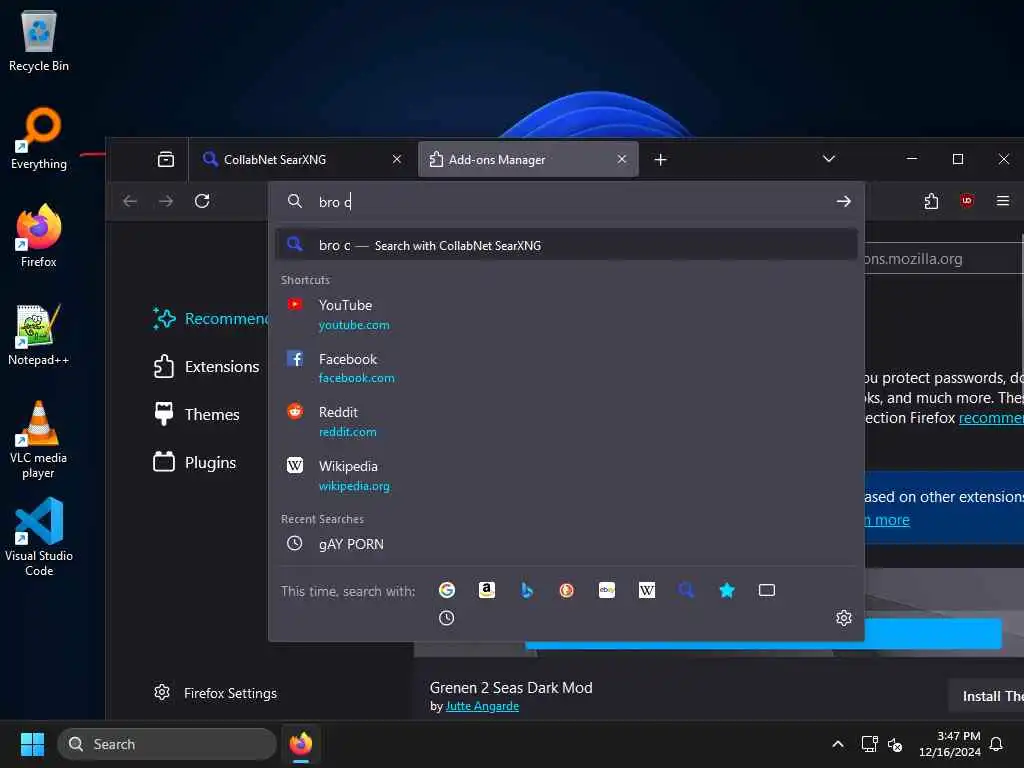Open the Reddit shortcut suggestion
Image resolution: width=1024 pixels, height=768 pixels.
(x=566, y=421)
